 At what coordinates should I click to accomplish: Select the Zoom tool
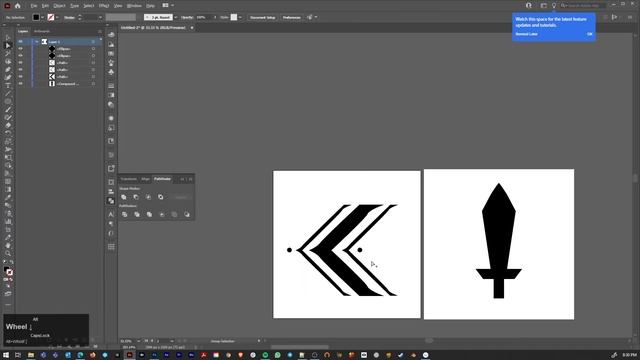click(8, 253)
